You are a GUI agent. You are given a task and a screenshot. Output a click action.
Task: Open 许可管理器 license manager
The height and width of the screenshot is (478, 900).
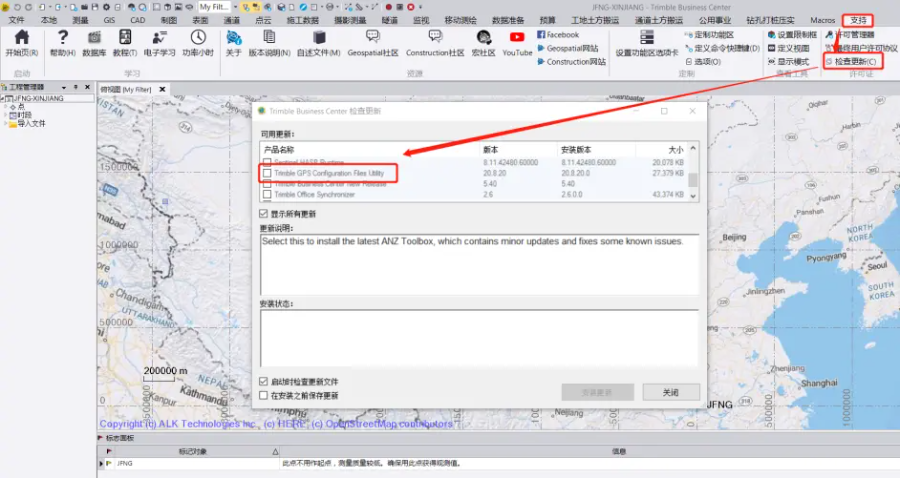pos(849,35)
